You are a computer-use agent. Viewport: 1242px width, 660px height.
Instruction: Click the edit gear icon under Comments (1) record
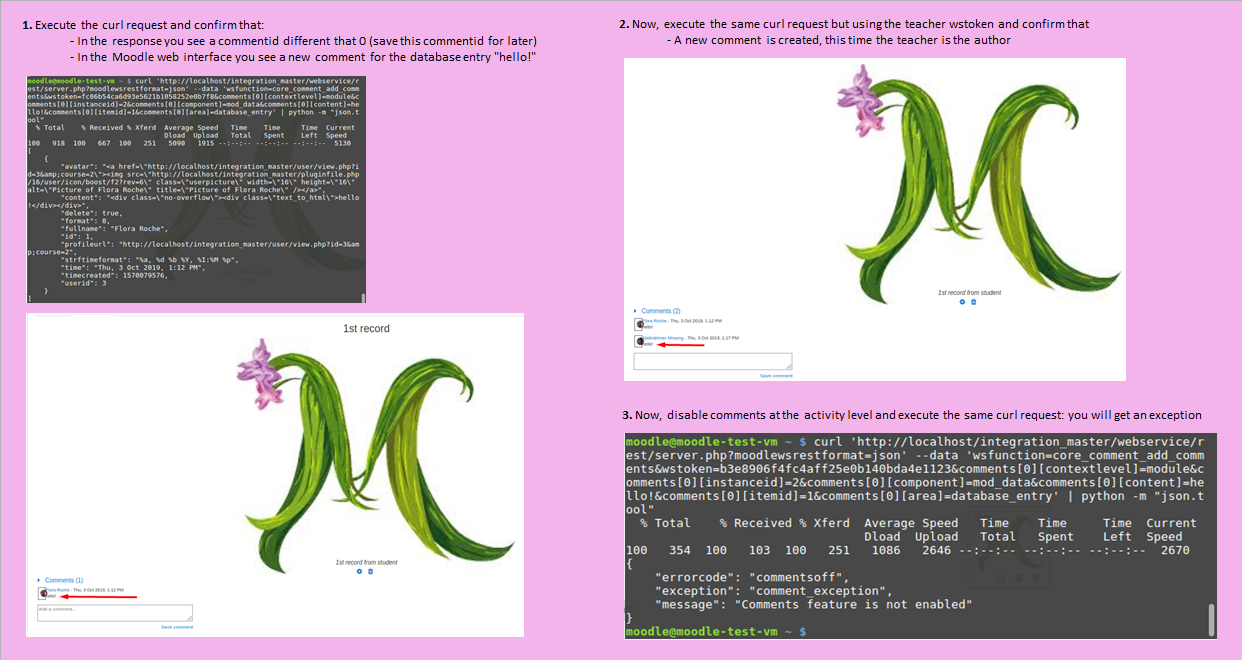360,571
